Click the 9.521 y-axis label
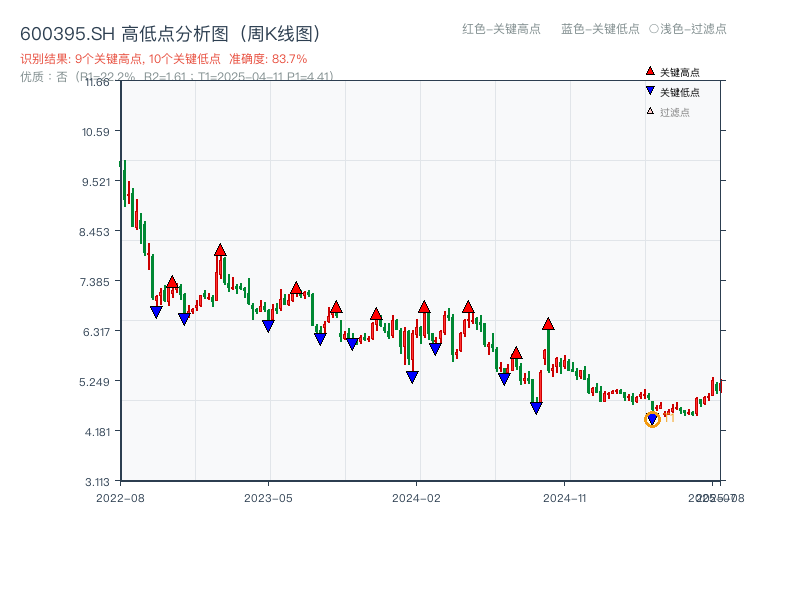 96,182
